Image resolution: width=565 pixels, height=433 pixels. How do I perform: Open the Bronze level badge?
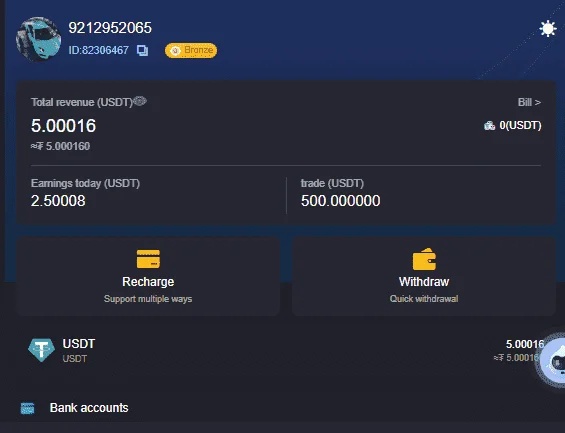click(191, 50)
